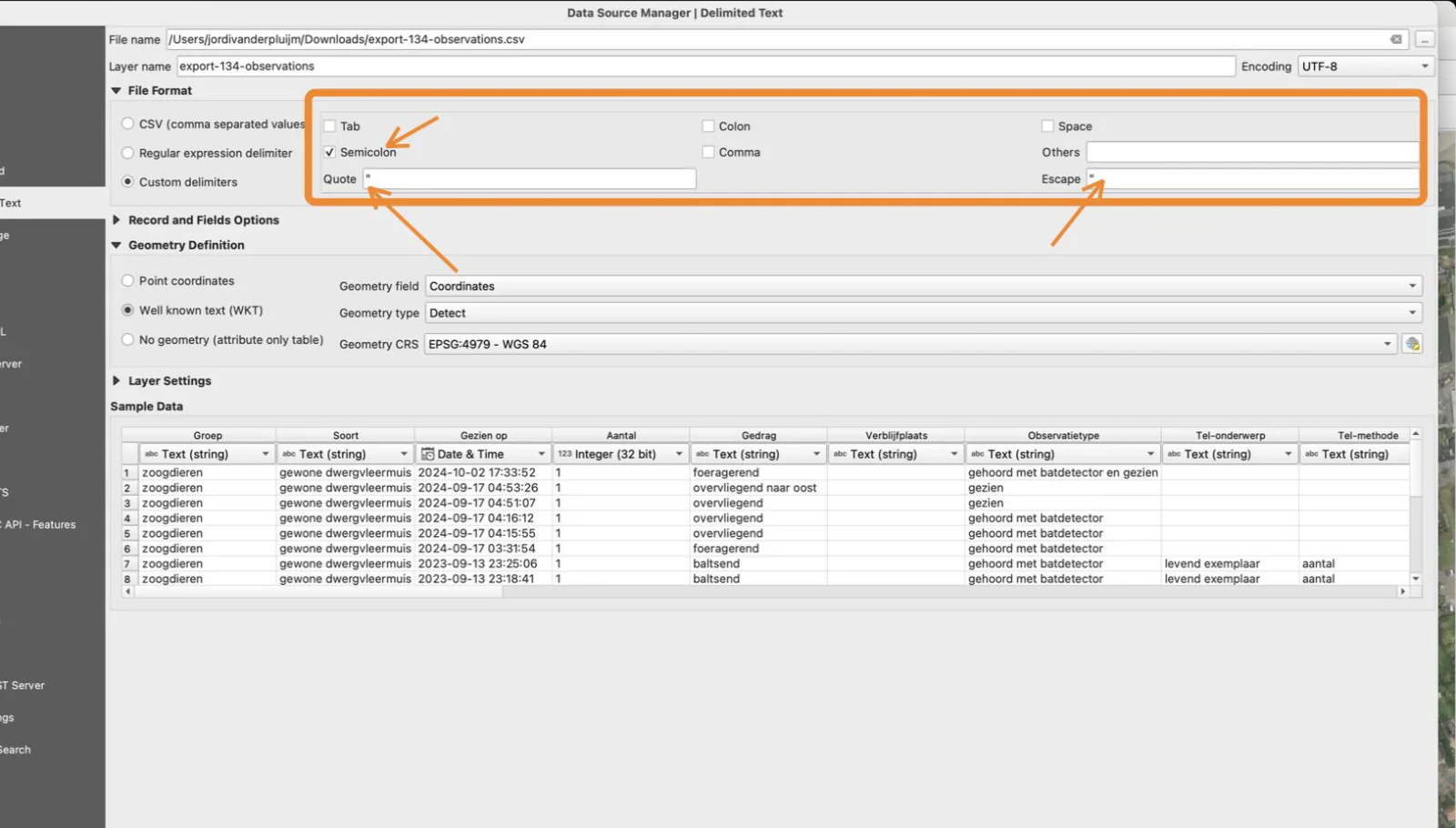Click the Others delimiter input field
Viewport: 1456px width, 828px height.
1252,152
